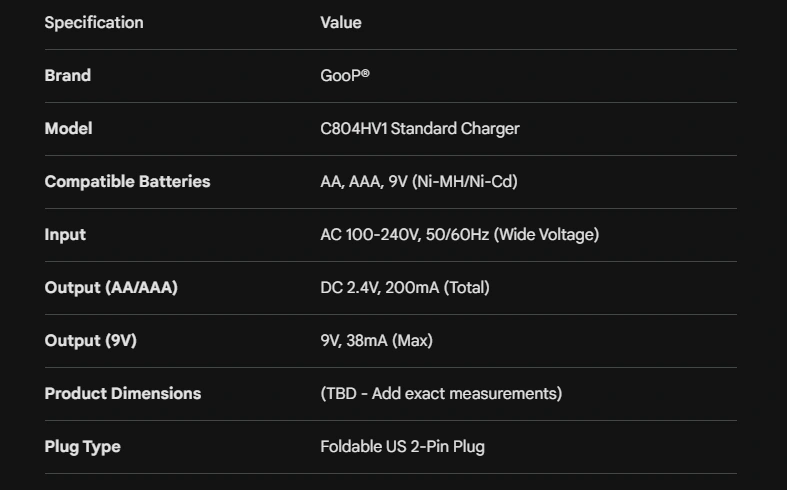Select the Product Dimensions label

(123, 393)
